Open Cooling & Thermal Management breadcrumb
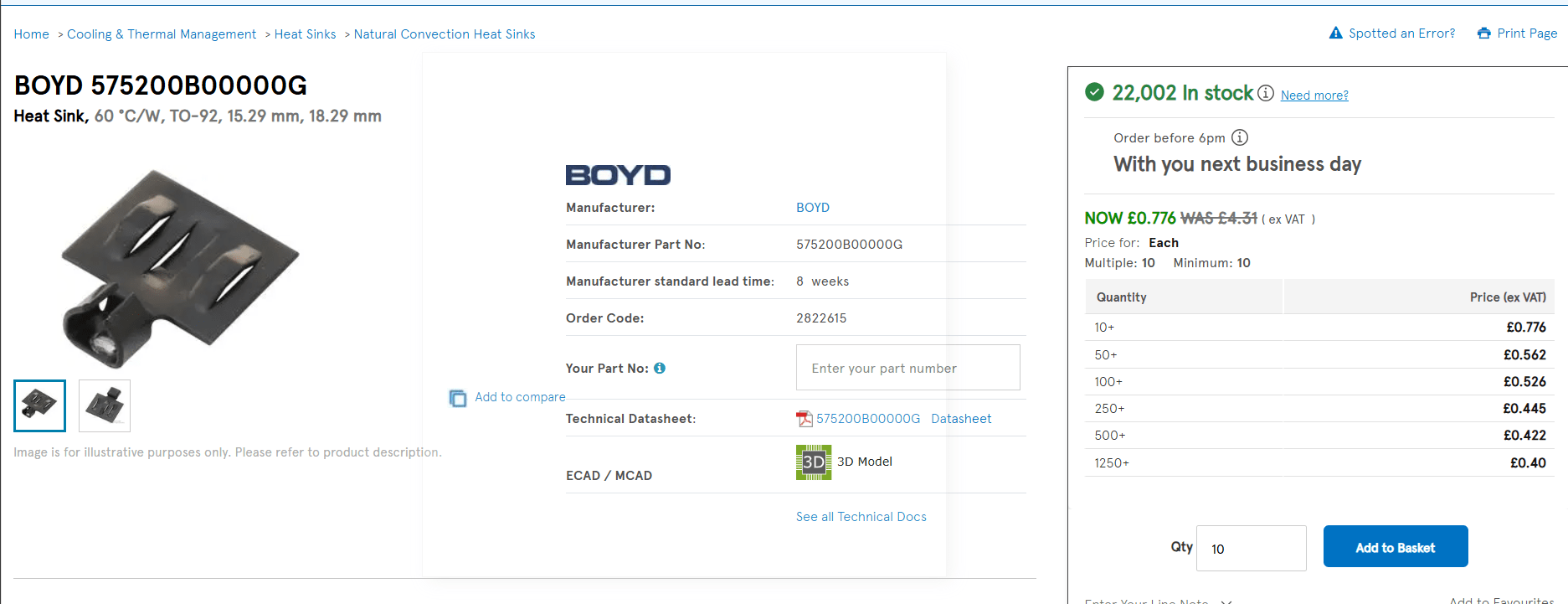The width and height of the screenshot is (1568, 604). pos(162,34)
